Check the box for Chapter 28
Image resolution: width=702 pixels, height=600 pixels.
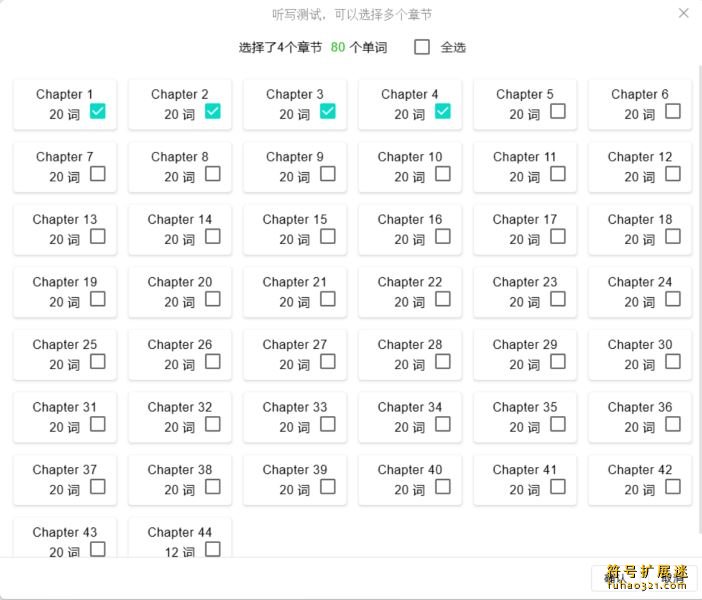point(443,361)
